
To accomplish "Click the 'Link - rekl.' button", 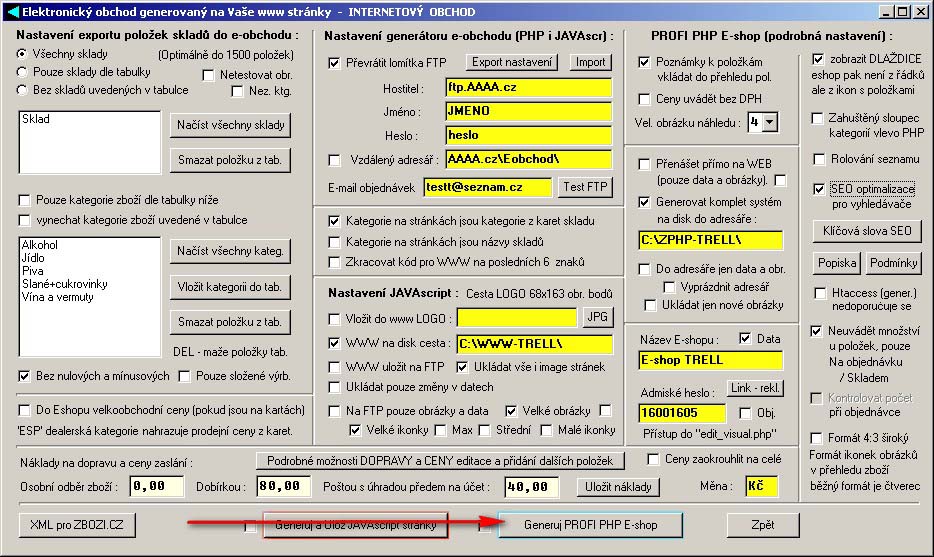I will click(755, 388).
